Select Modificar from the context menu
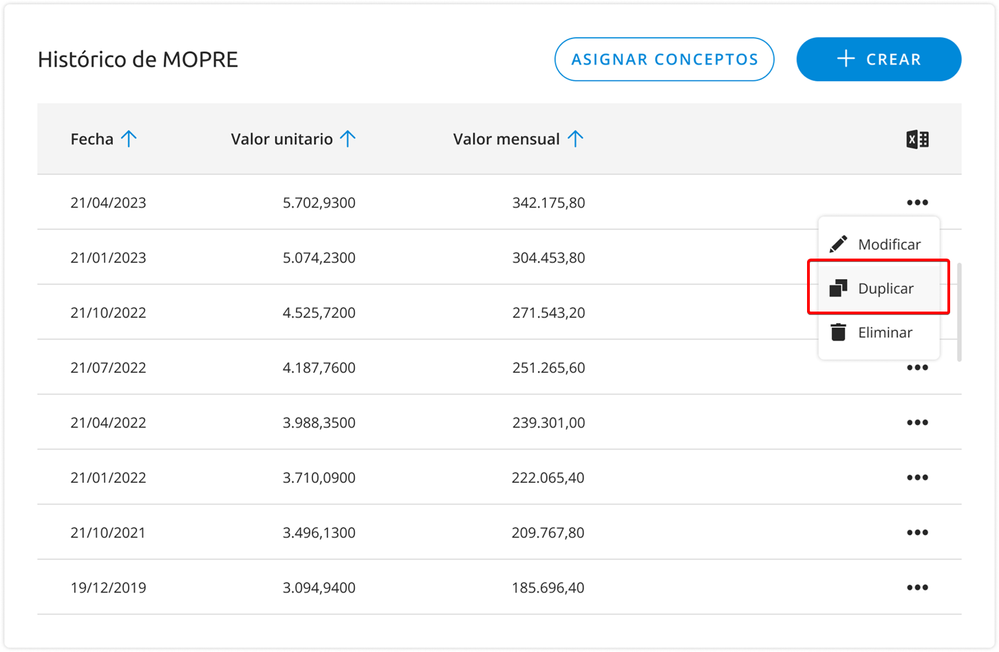This screenshot has height=652, width=999. click(888, 245)
